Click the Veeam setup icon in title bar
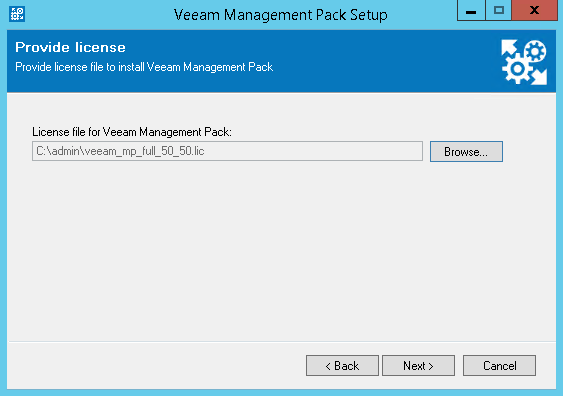The height and width of the screenshot is (396, 563). pos(17,14)
